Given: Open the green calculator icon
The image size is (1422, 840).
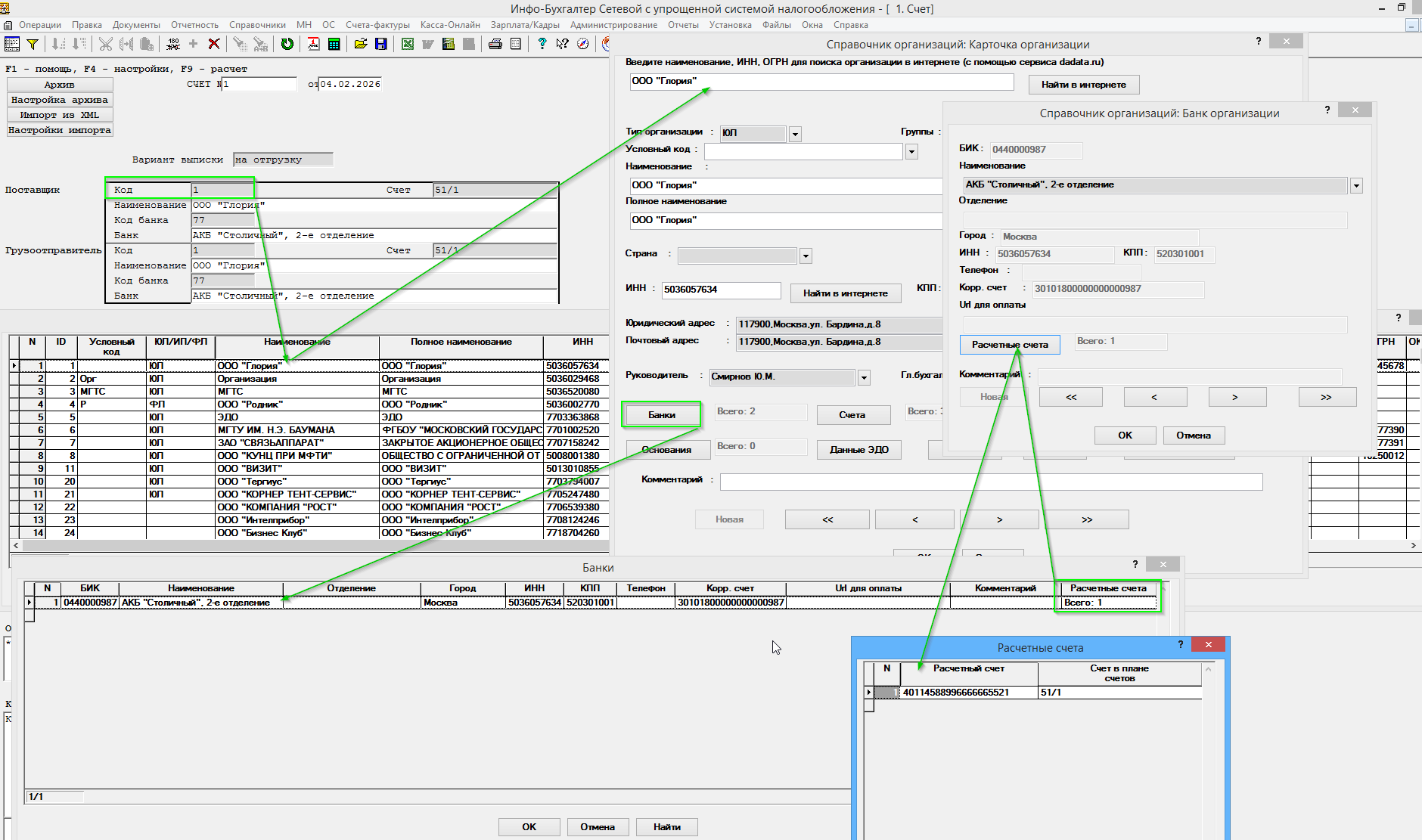Looking at the screenshot, I should pyautogui.click(x=334, y=44).
